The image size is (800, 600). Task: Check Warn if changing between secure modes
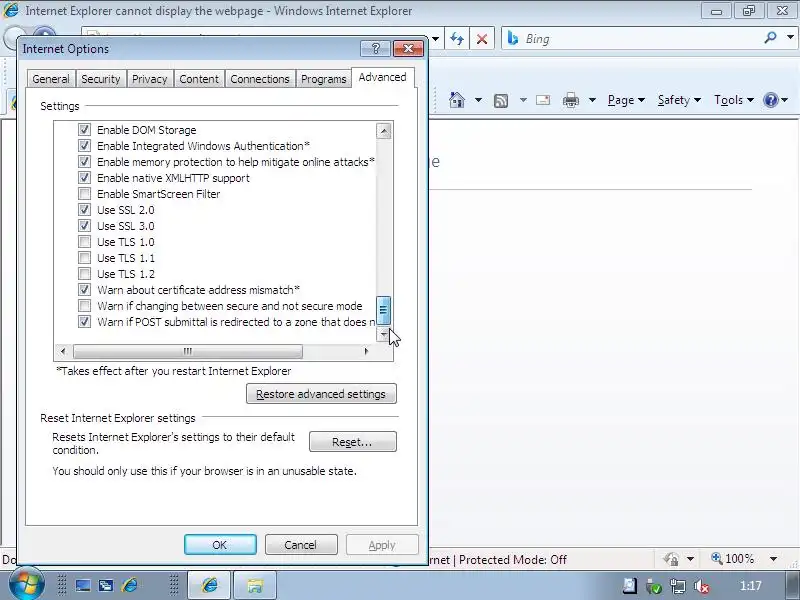click(85, 306)
